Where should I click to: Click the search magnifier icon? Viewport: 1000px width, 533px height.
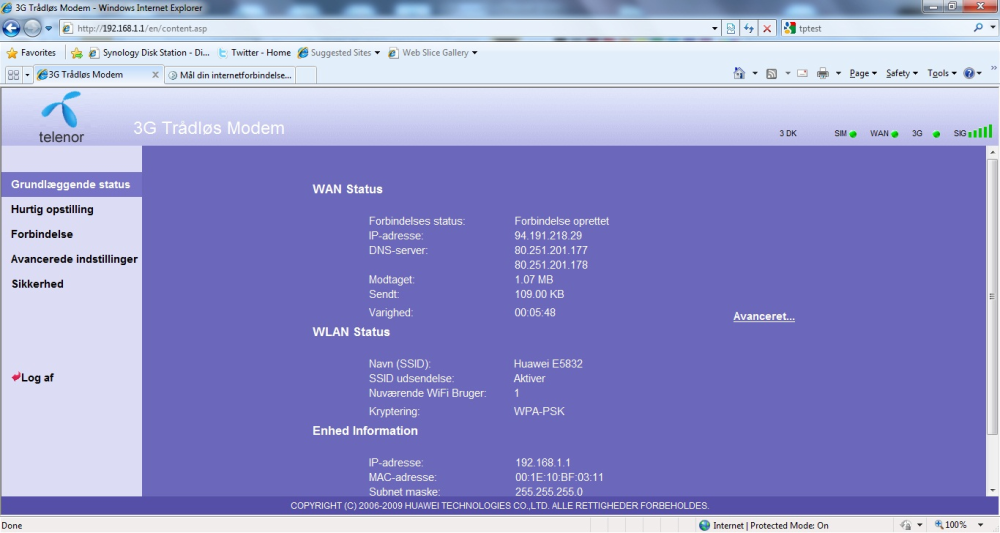tap(978, 28)
